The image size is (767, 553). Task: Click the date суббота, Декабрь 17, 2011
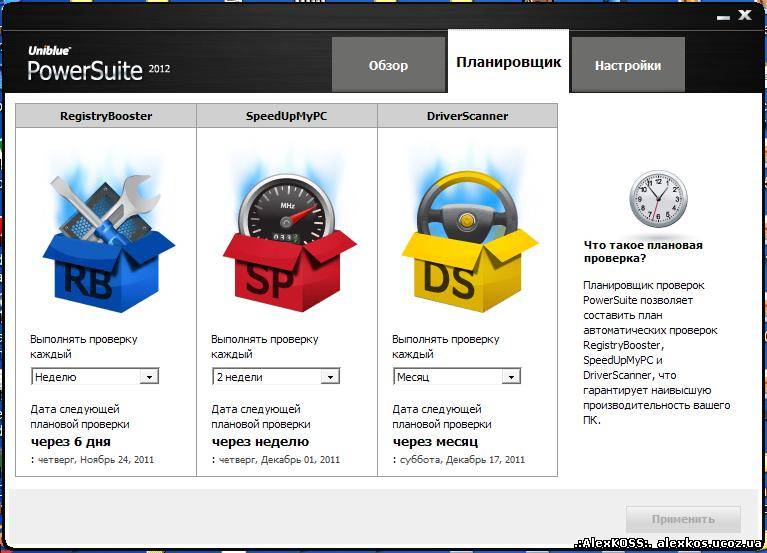click(x=462, y=460)
